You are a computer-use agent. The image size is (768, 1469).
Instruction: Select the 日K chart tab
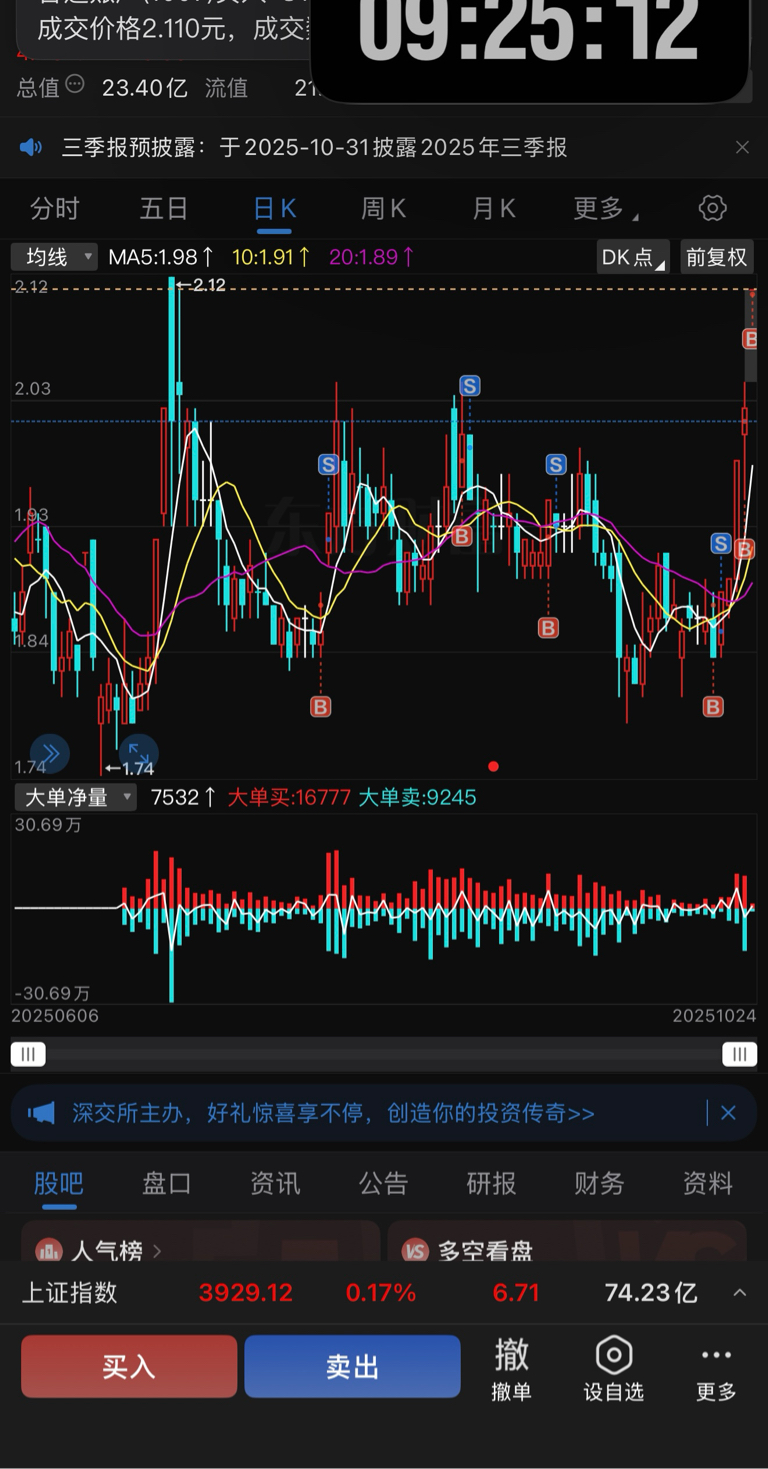tap(274, 208)
